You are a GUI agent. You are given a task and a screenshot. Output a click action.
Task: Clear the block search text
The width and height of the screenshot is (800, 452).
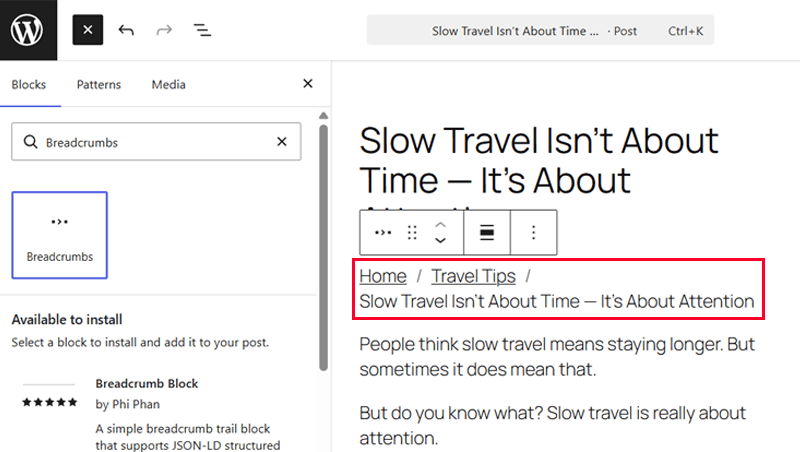tap(282, 142)
